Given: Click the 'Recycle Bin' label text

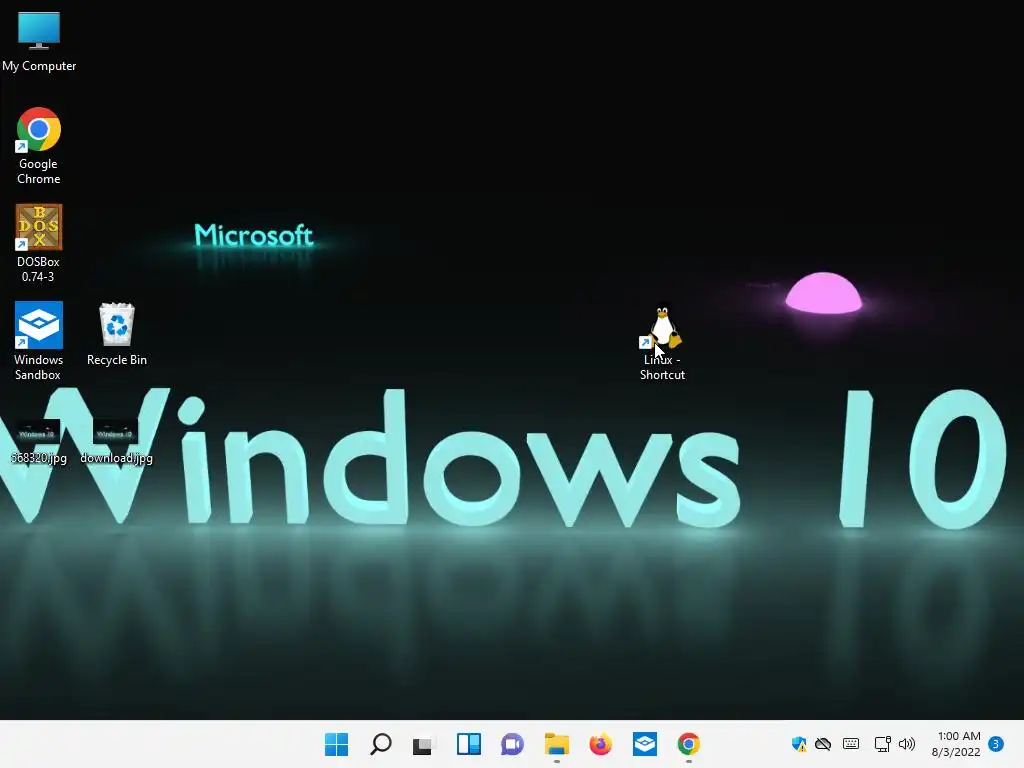Looking at the screenshot, I should pyautogui.click(x=117, y=360).
